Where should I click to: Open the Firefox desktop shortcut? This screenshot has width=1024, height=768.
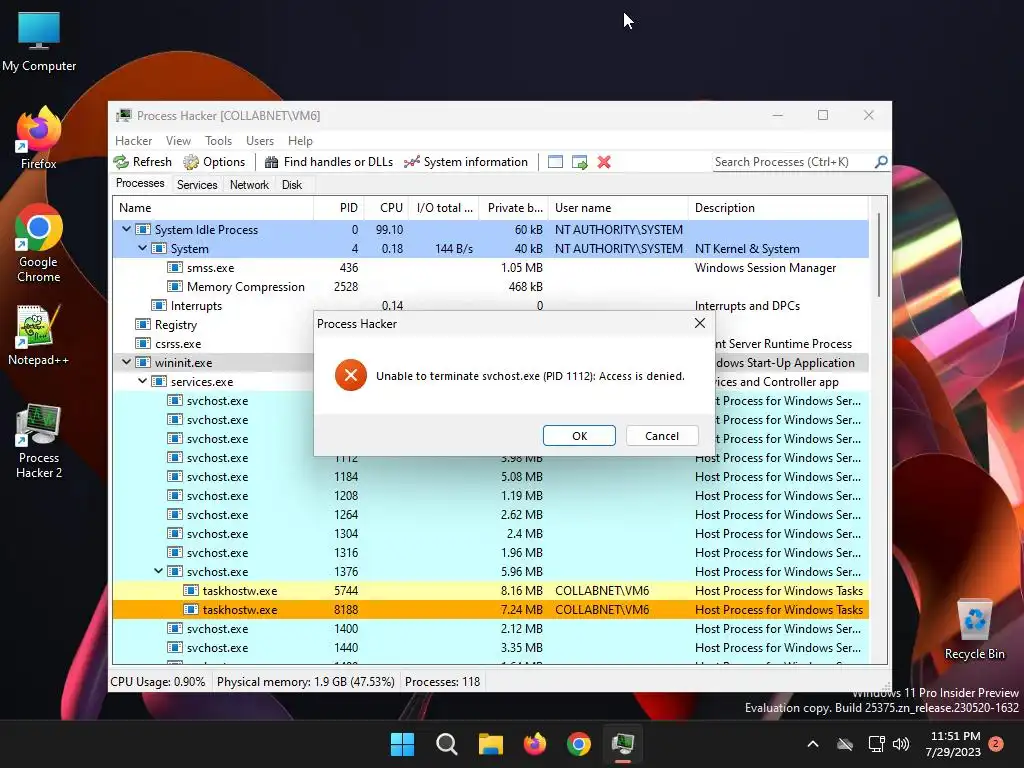(39, 138)
